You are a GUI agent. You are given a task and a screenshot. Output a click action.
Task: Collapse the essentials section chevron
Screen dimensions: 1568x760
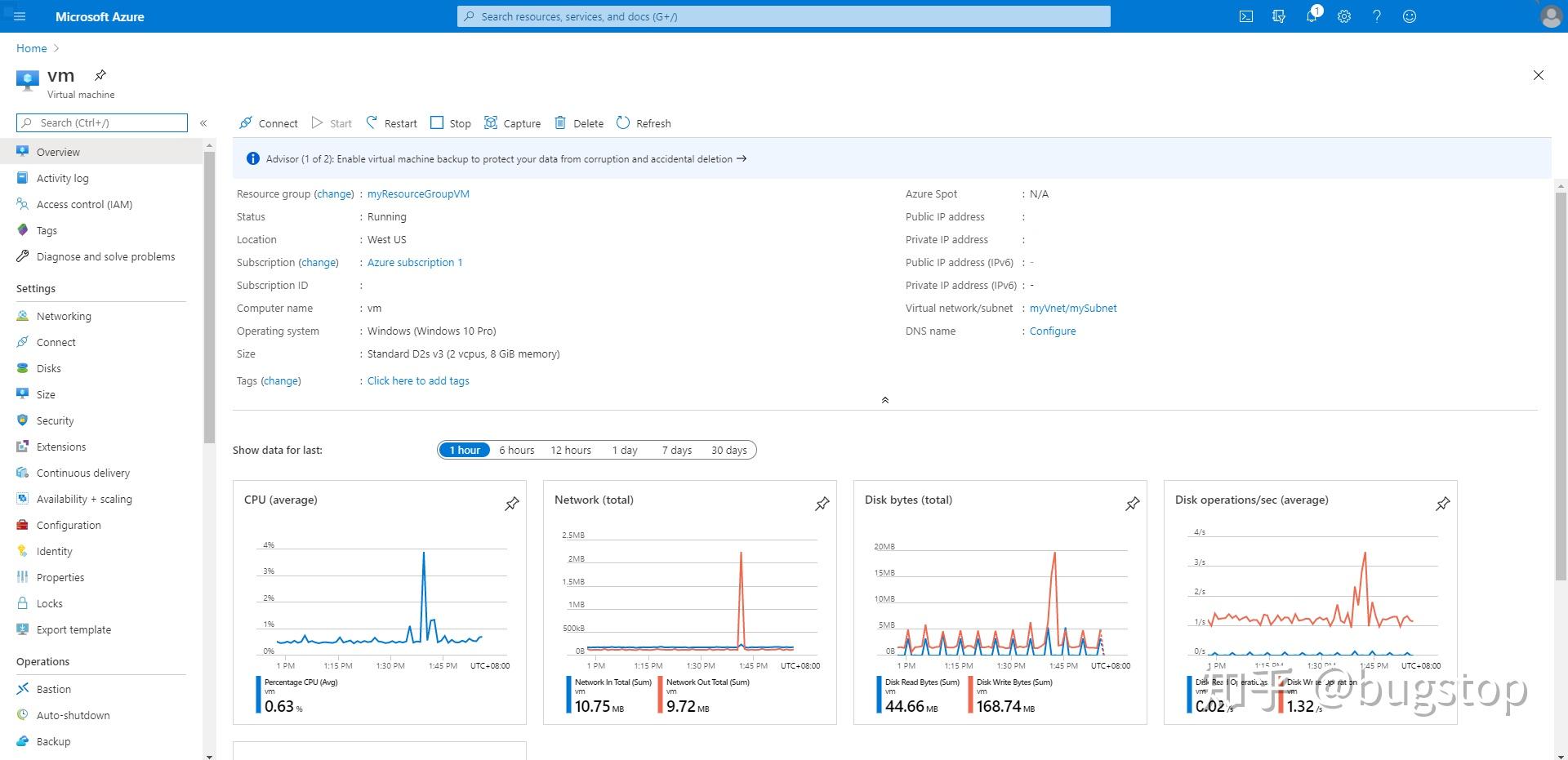coord(885,400)
